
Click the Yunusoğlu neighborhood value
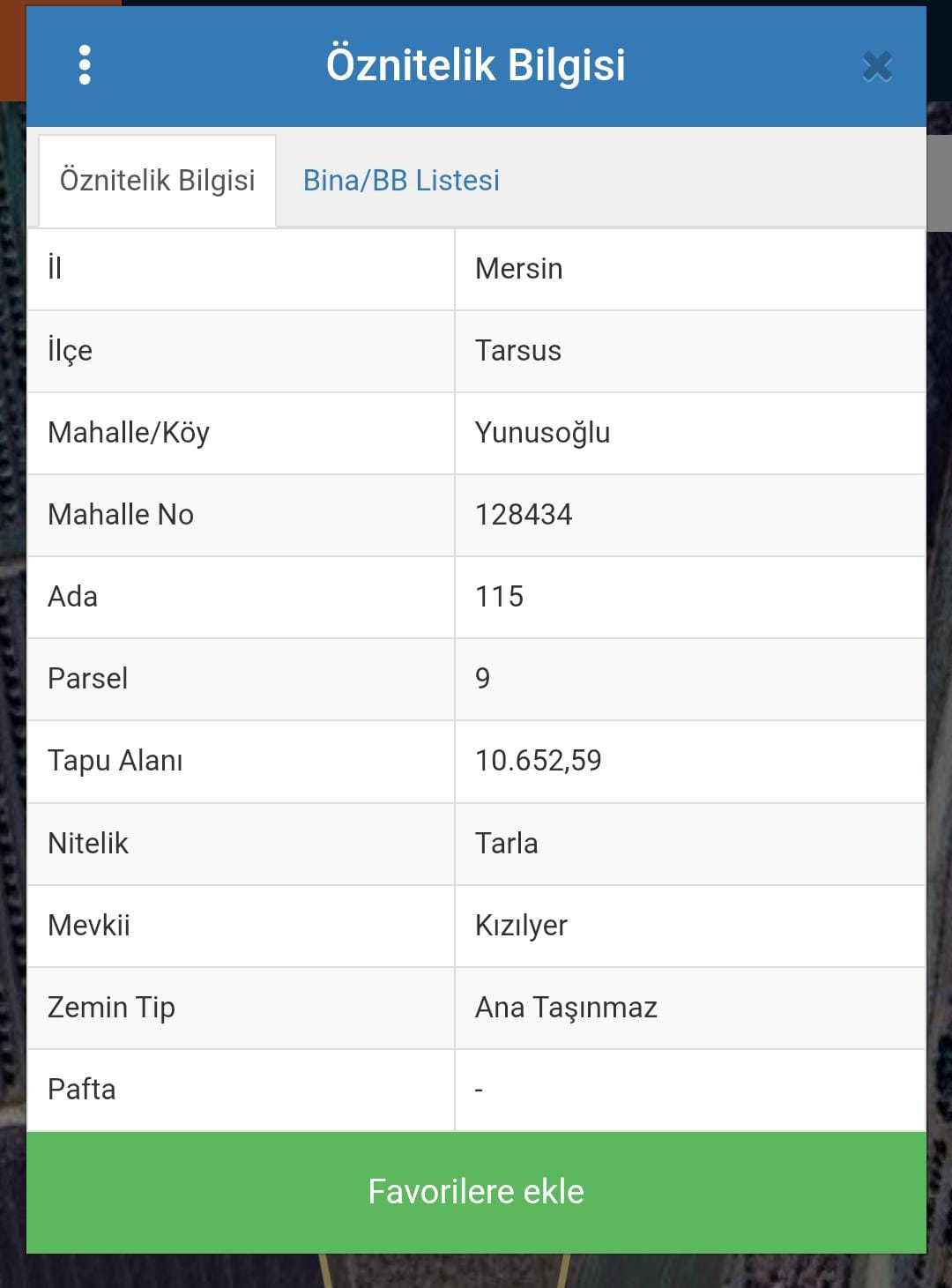(x=542, y=433)
